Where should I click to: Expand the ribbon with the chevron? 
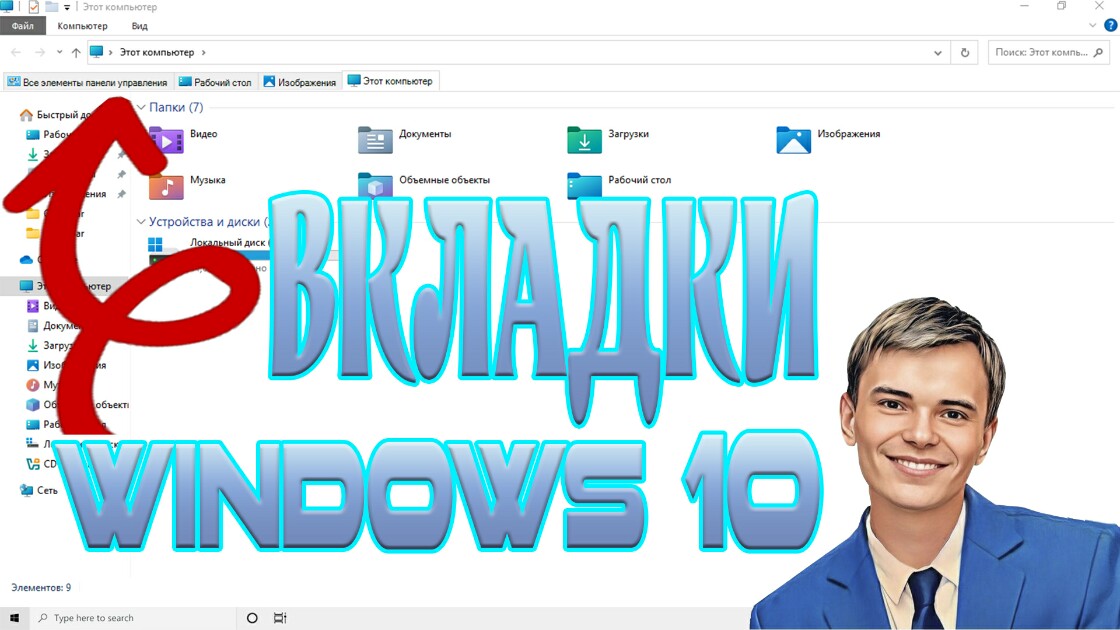click(1092, 26)
